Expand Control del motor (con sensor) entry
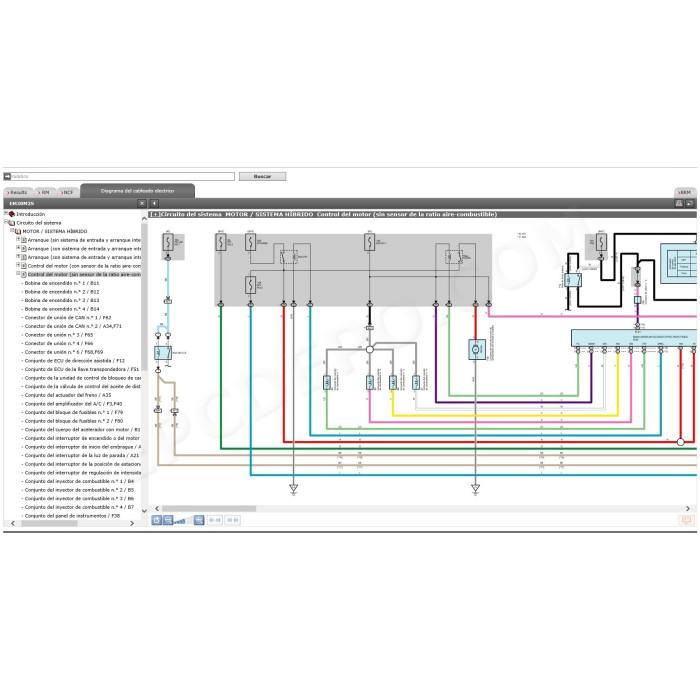 tap(18, 265)
